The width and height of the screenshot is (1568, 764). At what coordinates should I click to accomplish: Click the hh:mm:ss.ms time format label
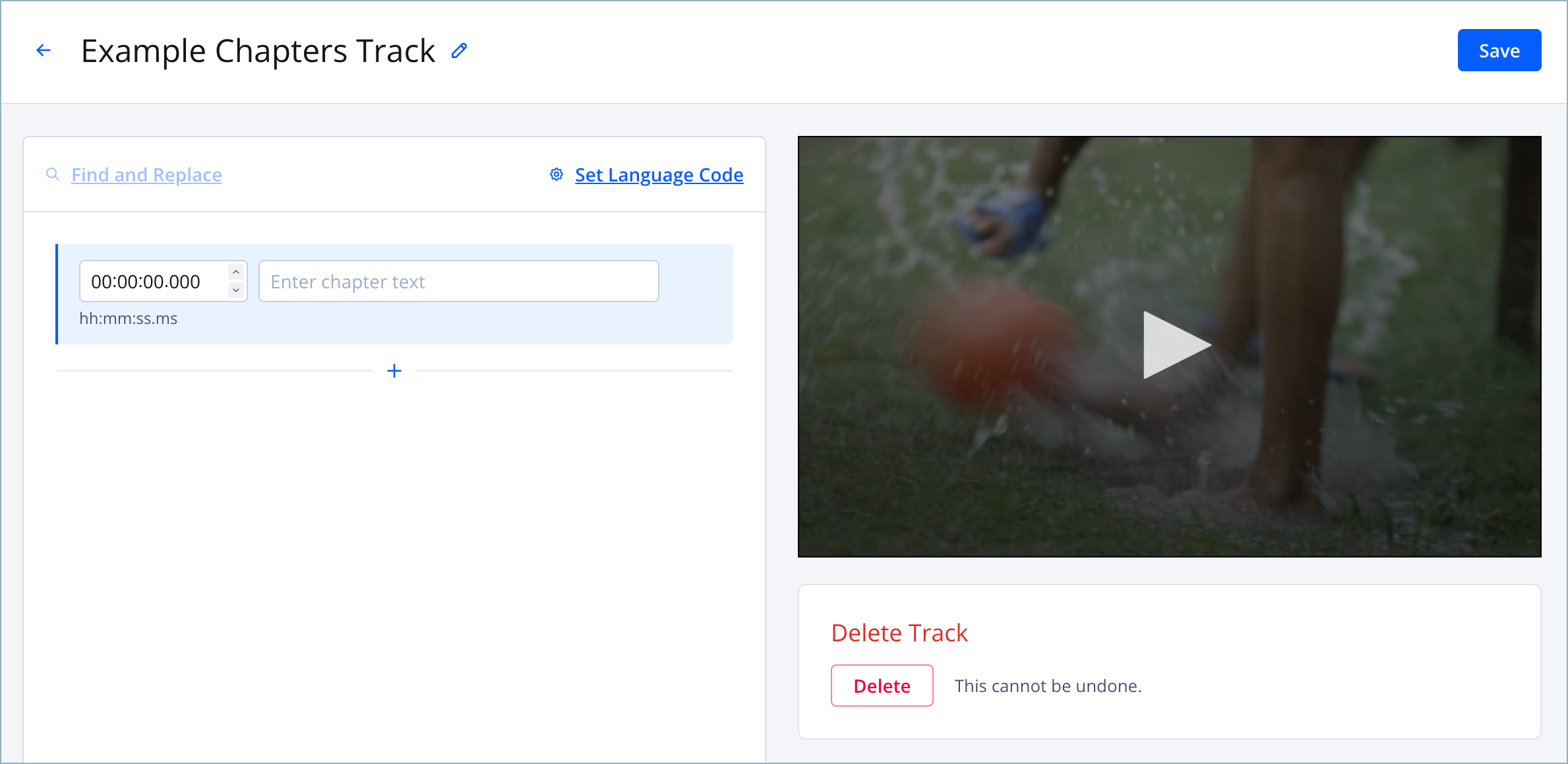[128, 318]
